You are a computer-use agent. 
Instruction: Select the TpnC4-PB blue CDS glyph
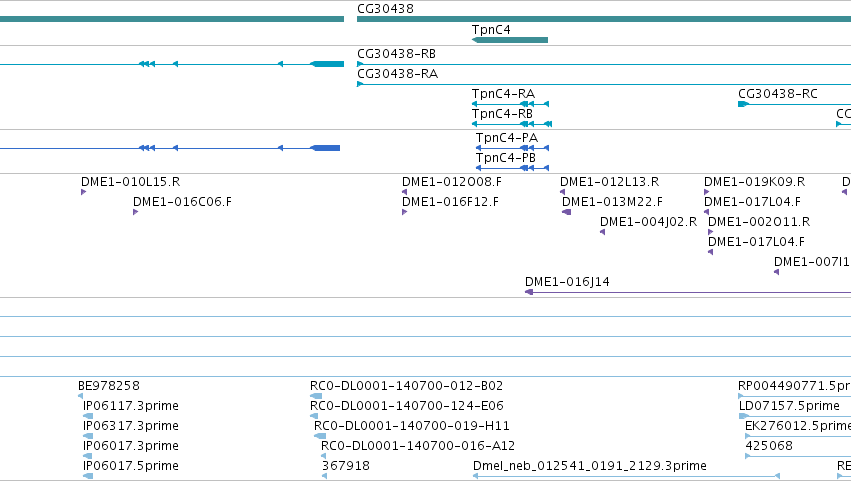(512, 168)
